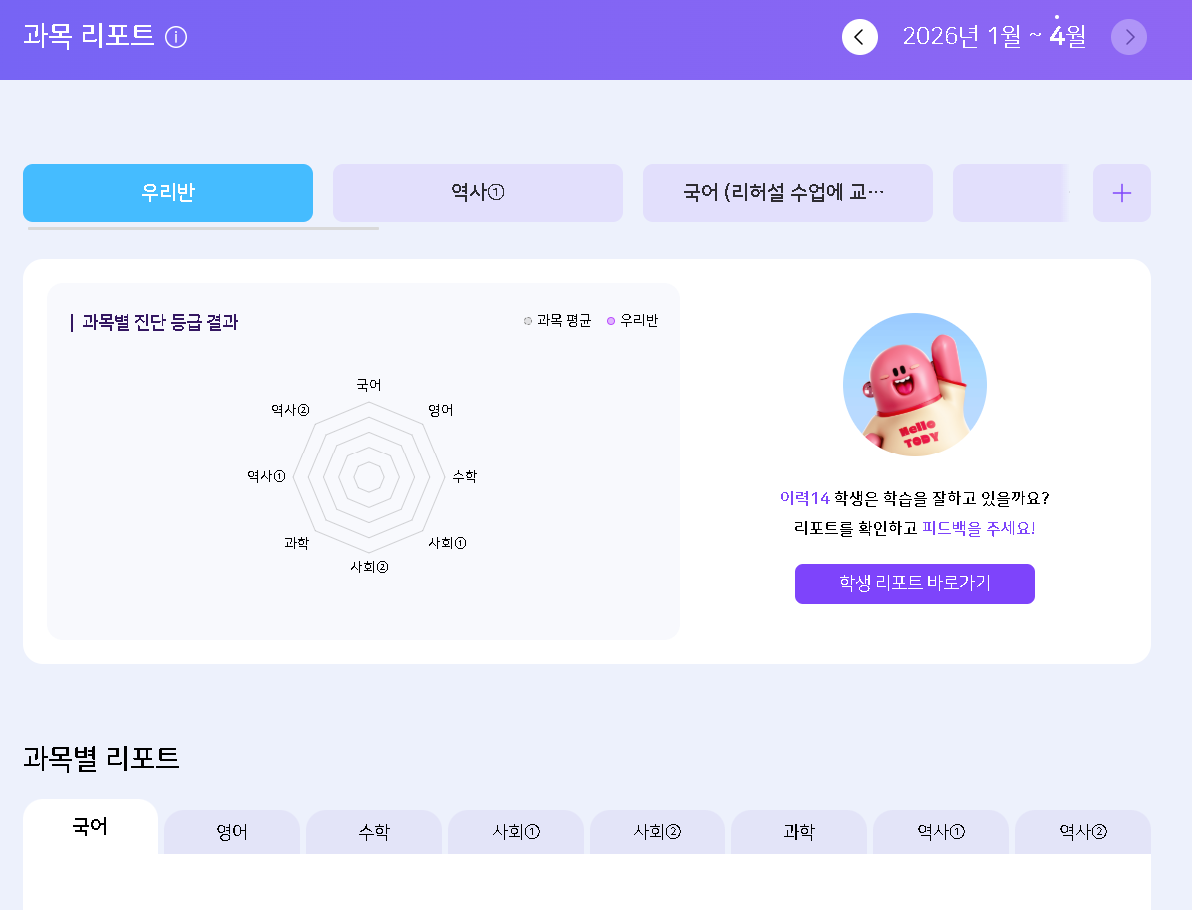Toggle 우리반 legend marker

(x=610, y=321)
